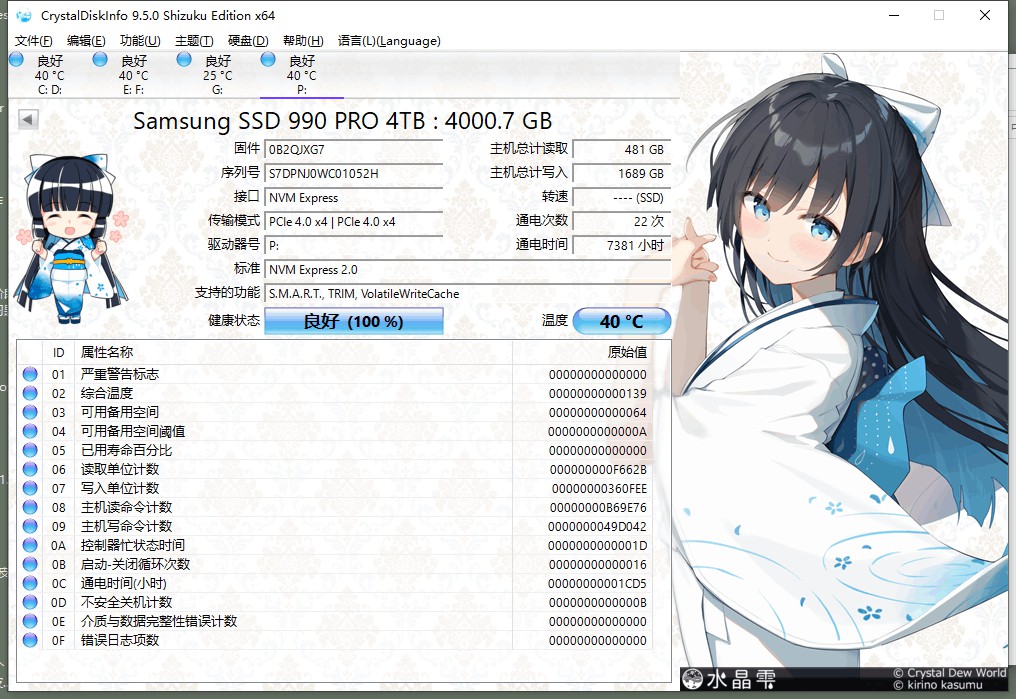Viewport: 1016px width, 699px height.
Task: Click the power-on time value 7381 小时
Action: pyautogui.click(x=622, y=246)
